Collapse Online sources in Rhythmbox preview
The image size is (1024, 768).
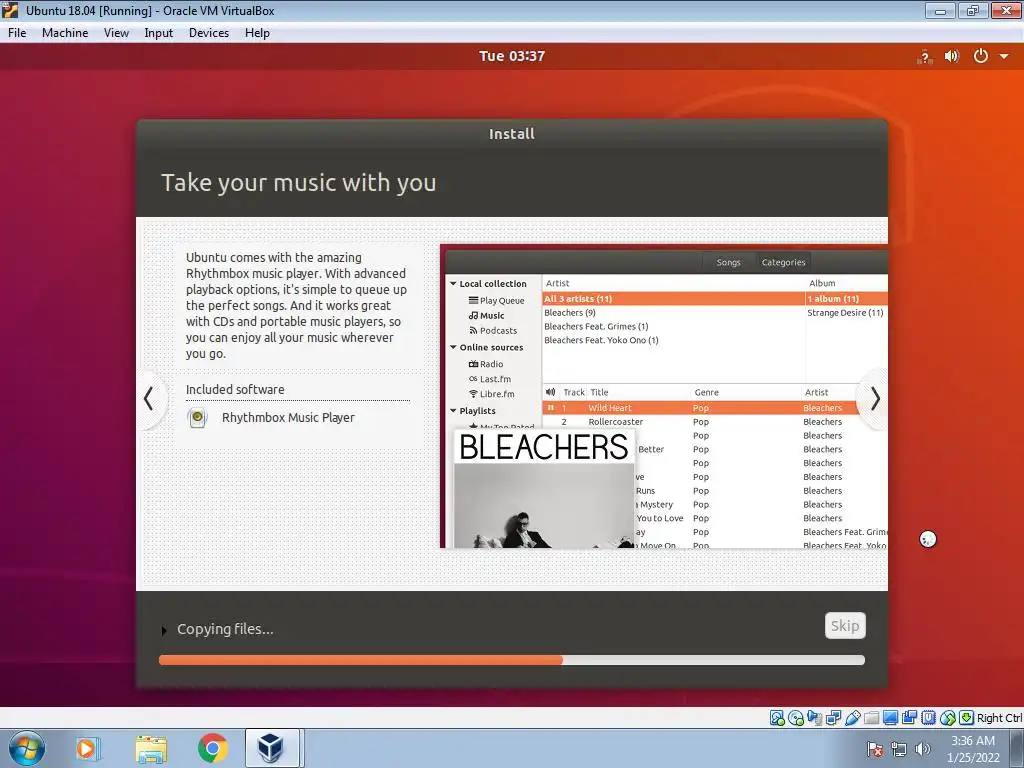coord(453,347)
